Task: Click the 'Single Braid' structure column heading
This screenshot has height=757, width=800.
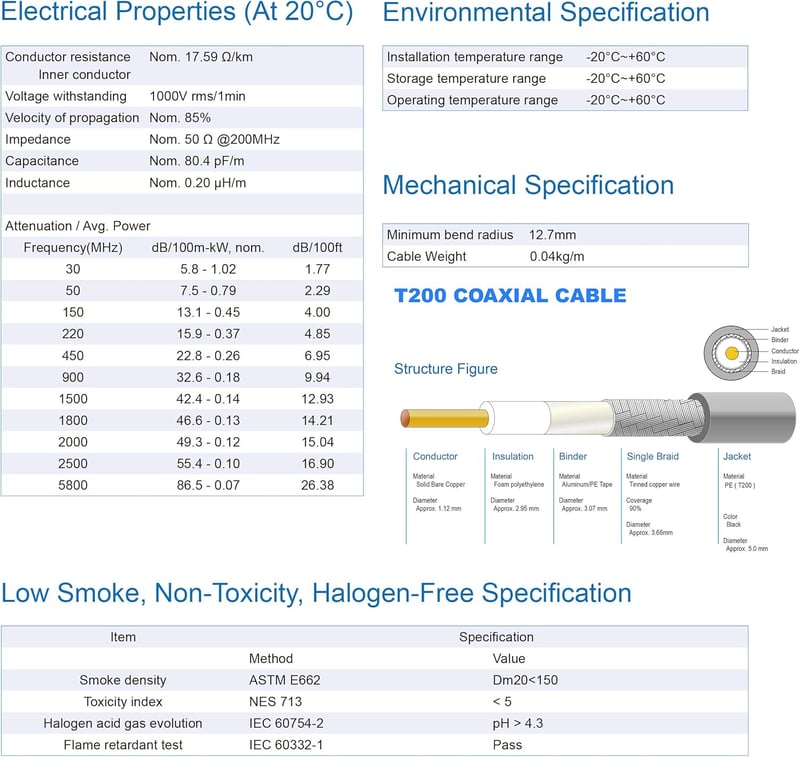Action: coord(653,457)
